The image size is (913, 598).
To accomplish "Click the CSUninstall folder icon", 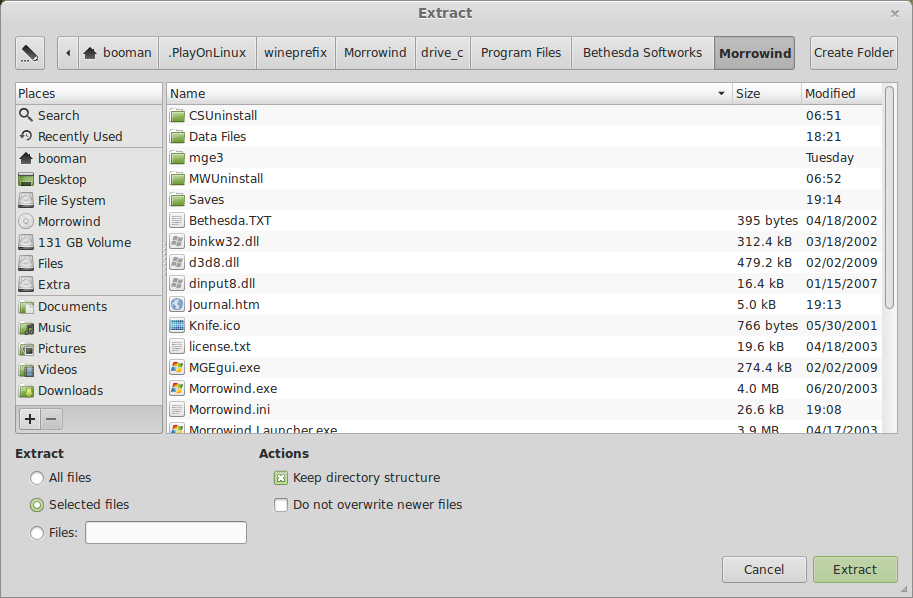I will tap(177, 115).
